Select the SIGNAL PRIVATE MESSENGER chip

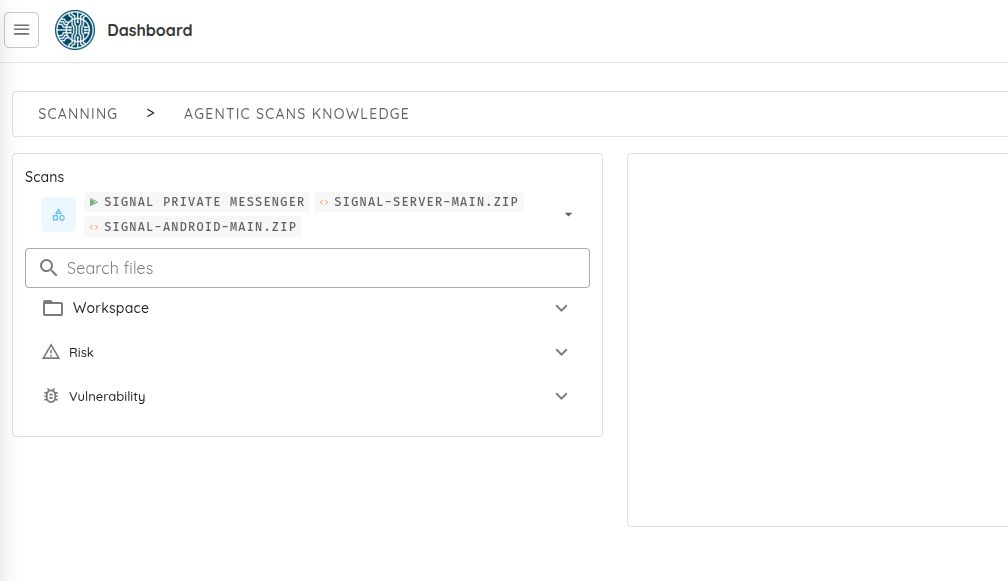tap(197, 202)
